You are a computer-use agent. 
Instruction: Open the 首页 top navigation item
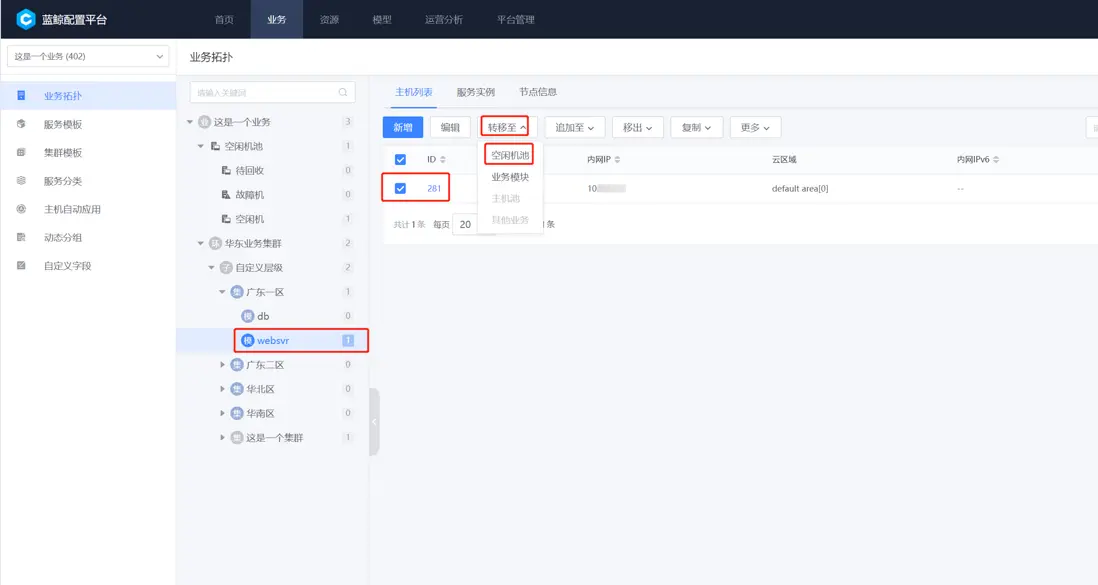[224, 20]
